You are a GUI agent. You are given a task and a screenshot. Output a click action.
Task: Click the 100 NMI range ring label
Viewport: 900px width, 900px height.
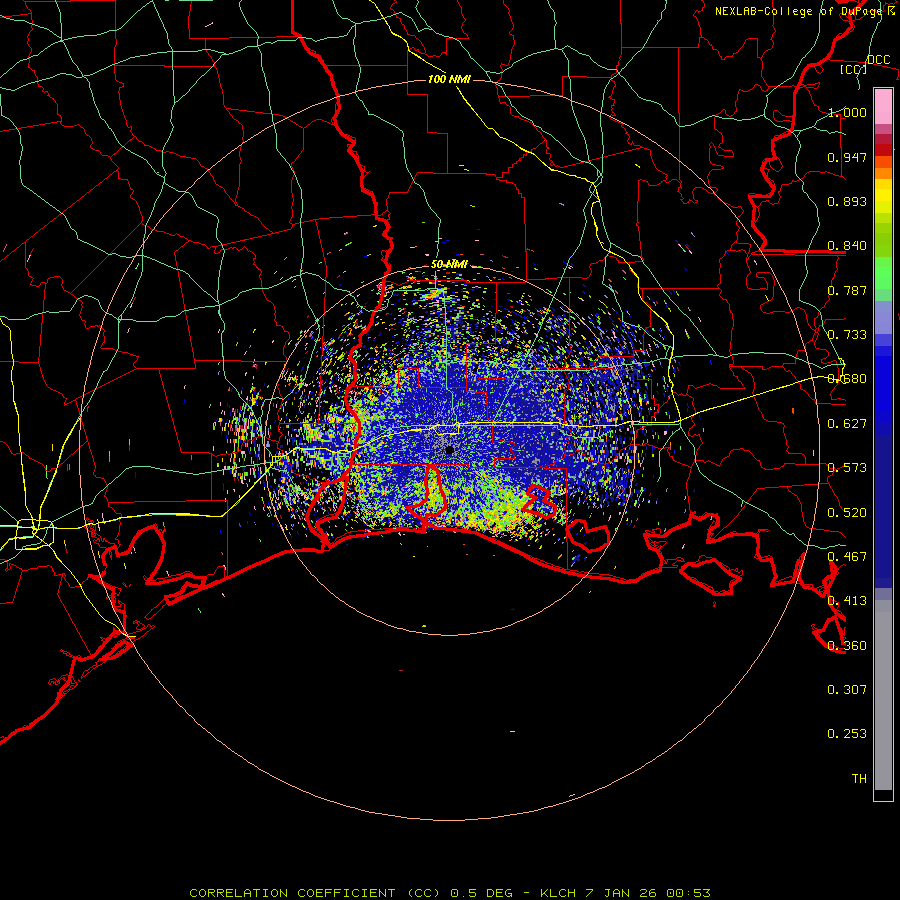point(449,79)
